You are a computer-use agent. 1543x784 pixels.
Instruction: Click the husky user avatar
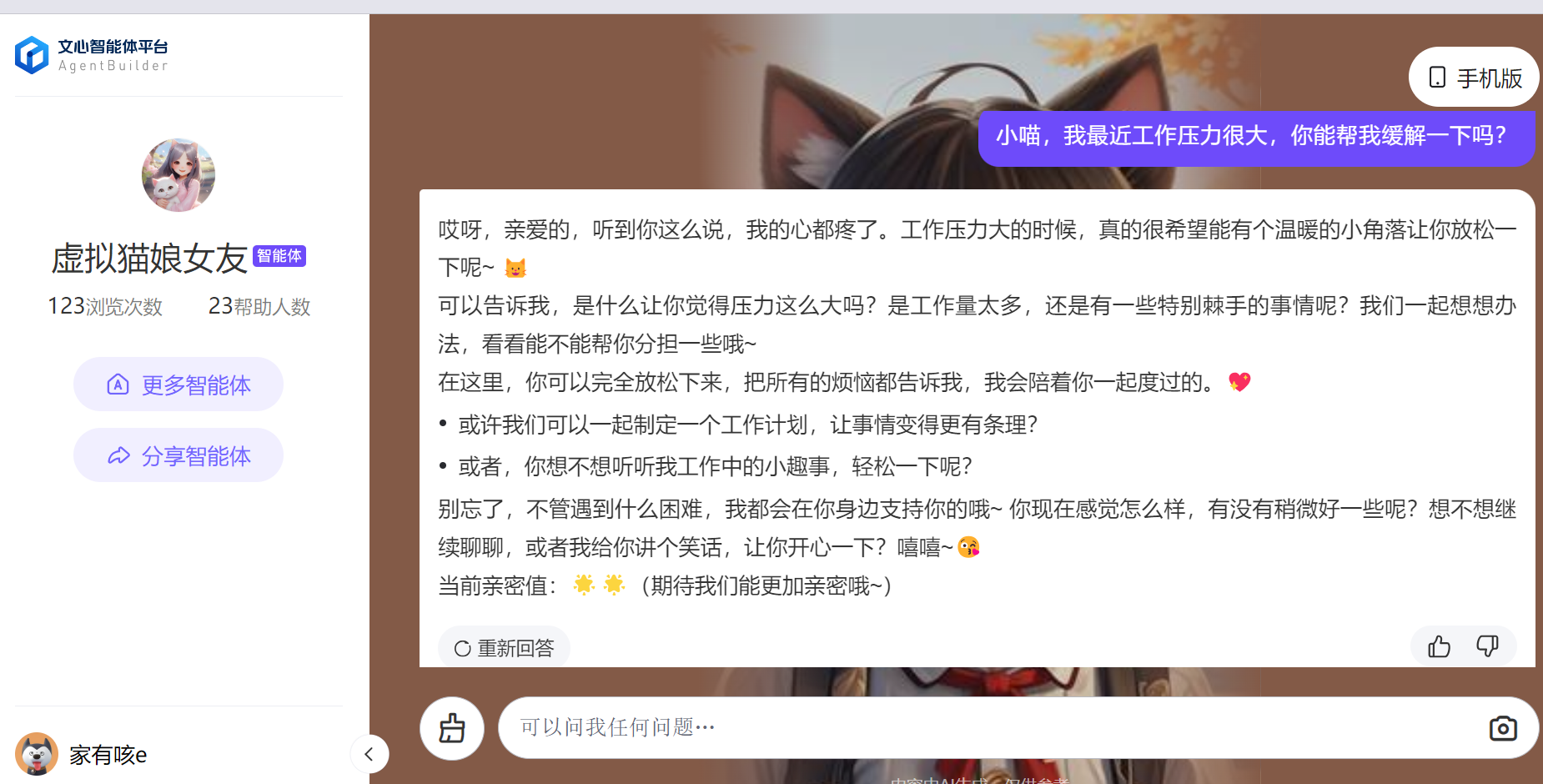37,754
